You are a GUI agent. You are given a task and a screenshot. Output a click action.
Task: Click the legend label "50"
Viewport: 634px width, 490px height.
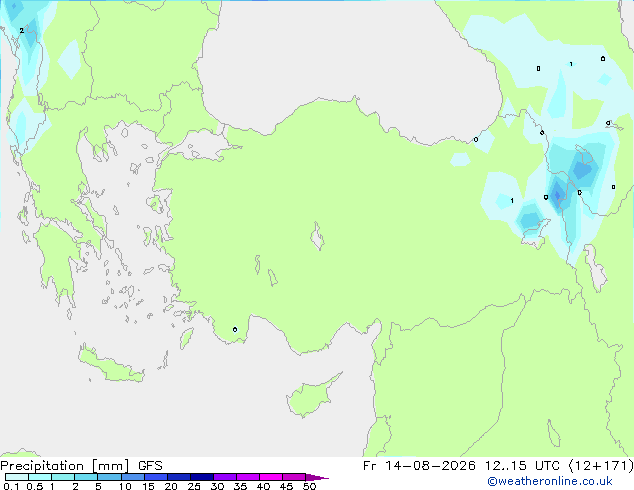pyautogui.click(x=309, y=486)
